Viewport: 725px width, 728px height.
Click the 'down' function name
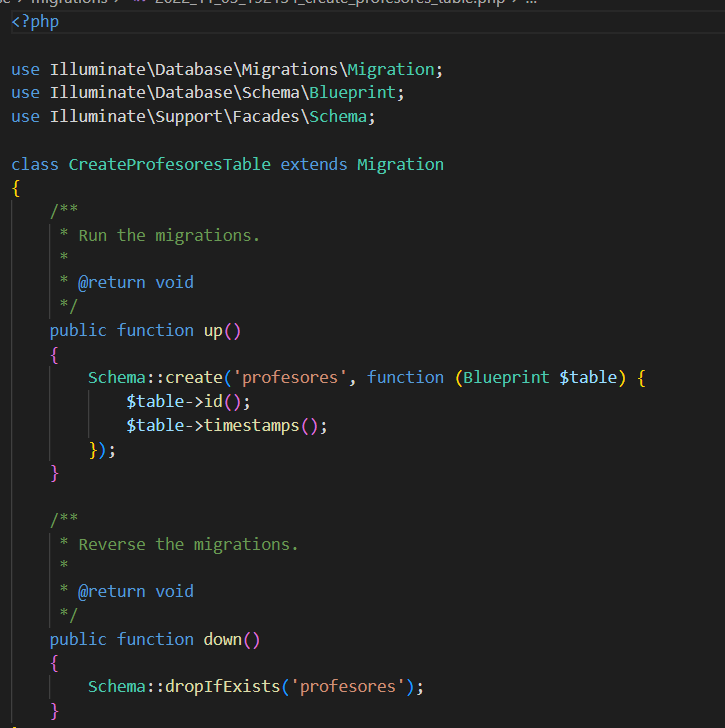click(x=223, y=640)
